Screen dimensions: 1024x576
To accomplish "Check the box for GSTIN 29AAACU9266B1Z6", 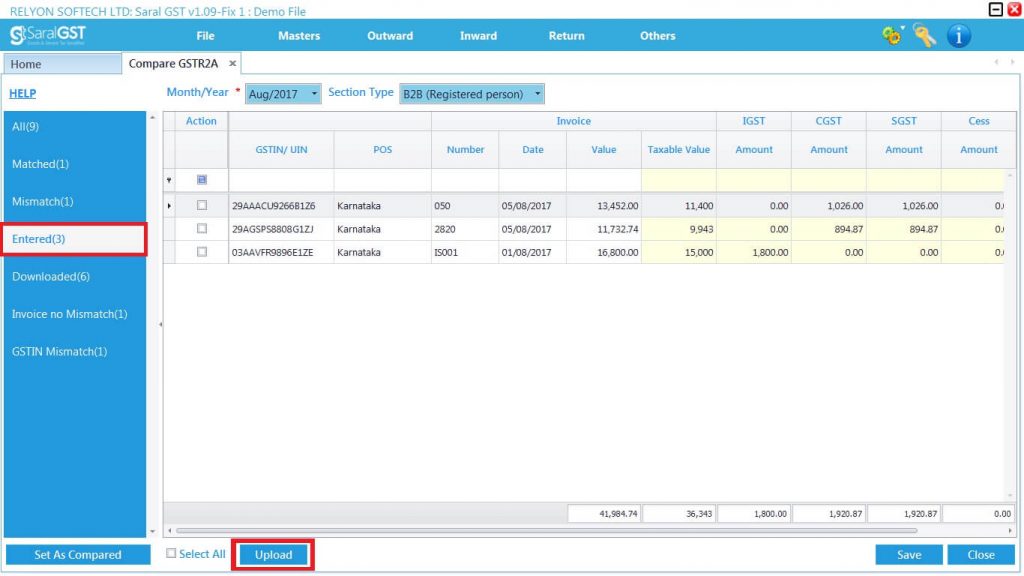I will tap(202, 205).
